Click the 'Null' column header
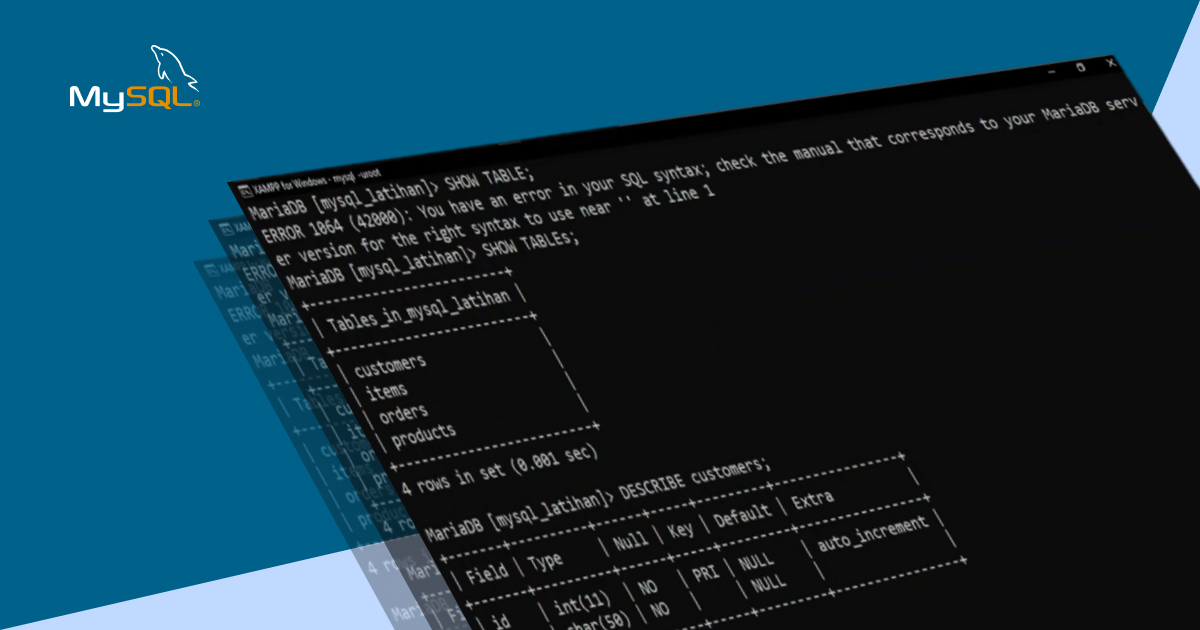1200x630 pixels. point(630,541)
